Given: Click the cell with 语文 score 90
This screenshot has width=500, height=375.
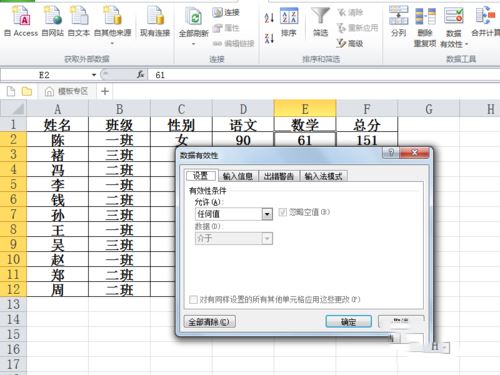Looking at the screenshot, I should pyautogui.click(x=243, y=139).
